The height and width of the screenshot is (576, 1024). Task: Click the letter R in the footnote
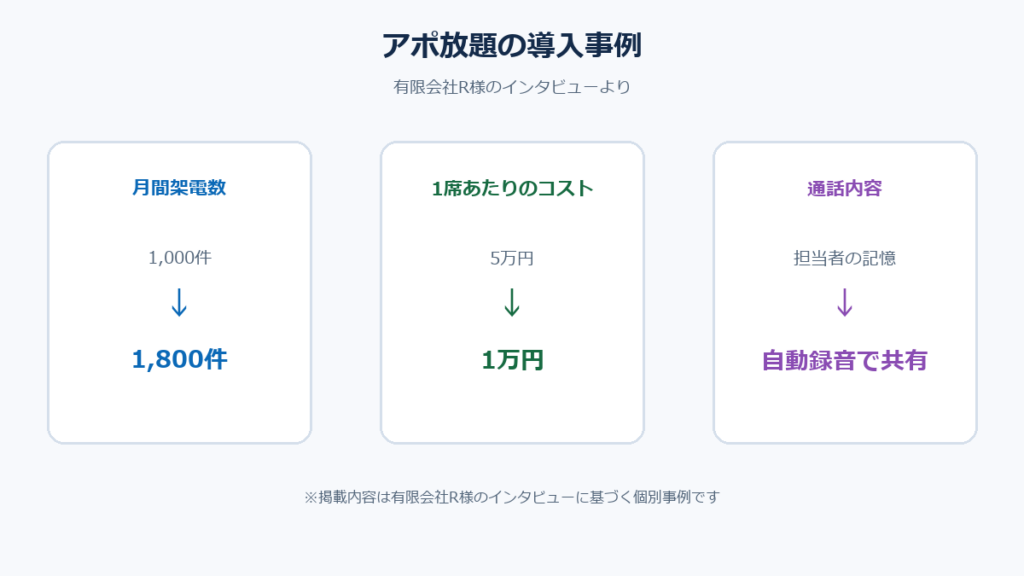[453, 498]
